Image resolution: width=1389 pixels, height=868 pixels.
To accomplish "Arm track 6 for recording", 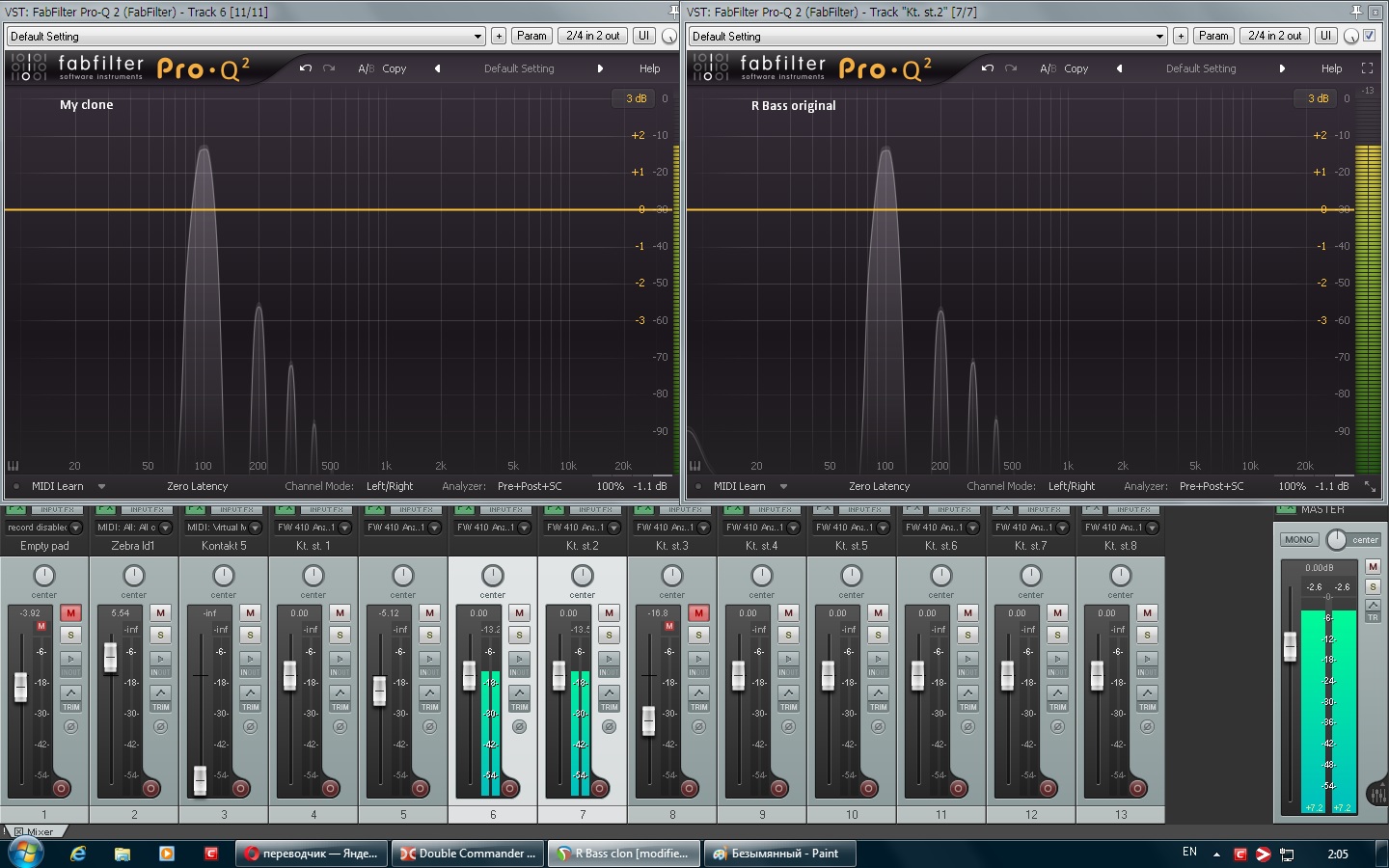I will pos(509,788).
